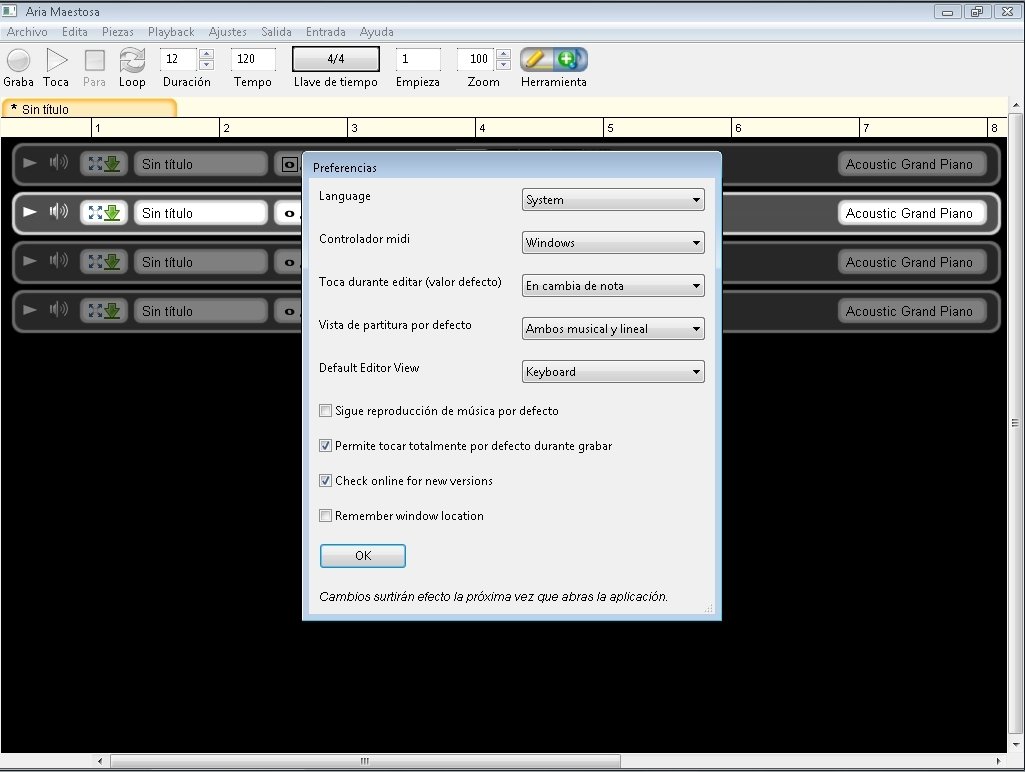Enable Remember window location checkbox
1025x772 pixels.
pyautogui.click(x=325, y=516)
